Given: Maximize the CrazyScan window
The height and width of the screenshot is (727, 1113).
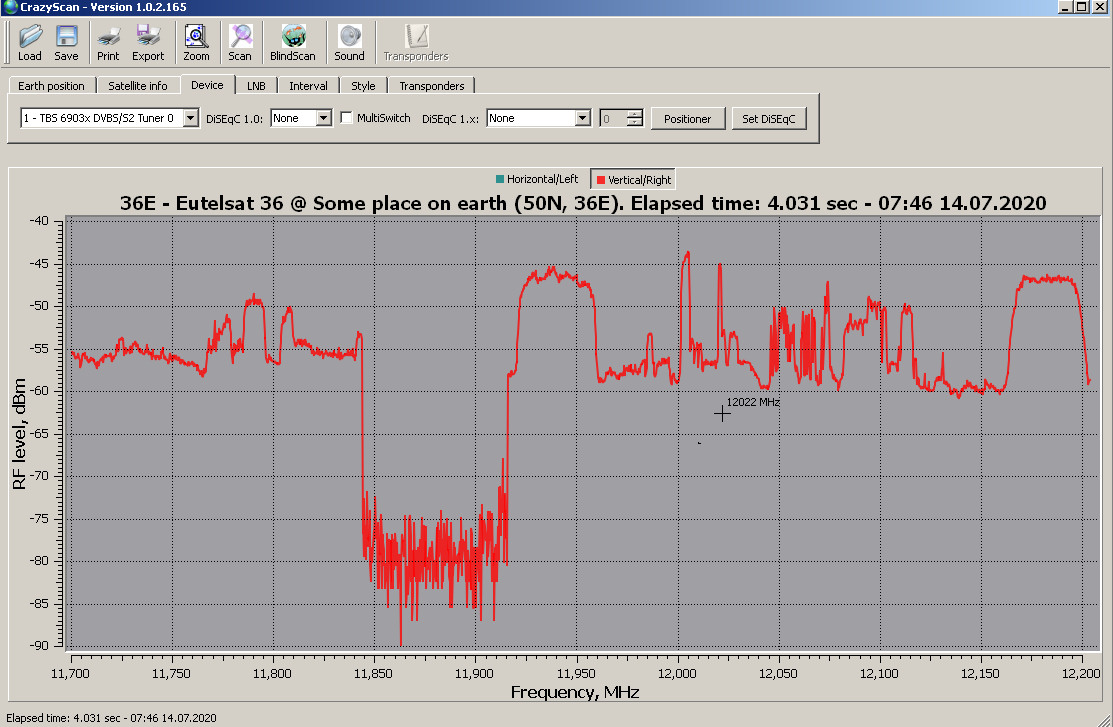Looking at the screenshot, I should [1081, 6].
